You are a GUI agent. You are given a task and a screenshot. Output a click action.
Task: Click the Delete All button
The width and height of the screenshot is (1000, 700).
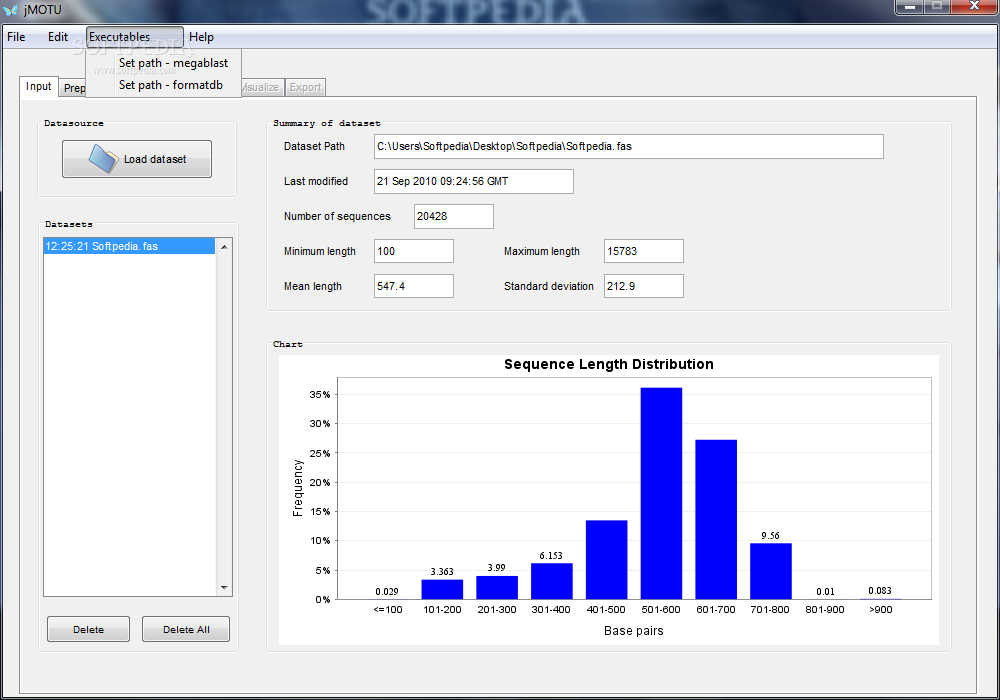tap(186, 629)
